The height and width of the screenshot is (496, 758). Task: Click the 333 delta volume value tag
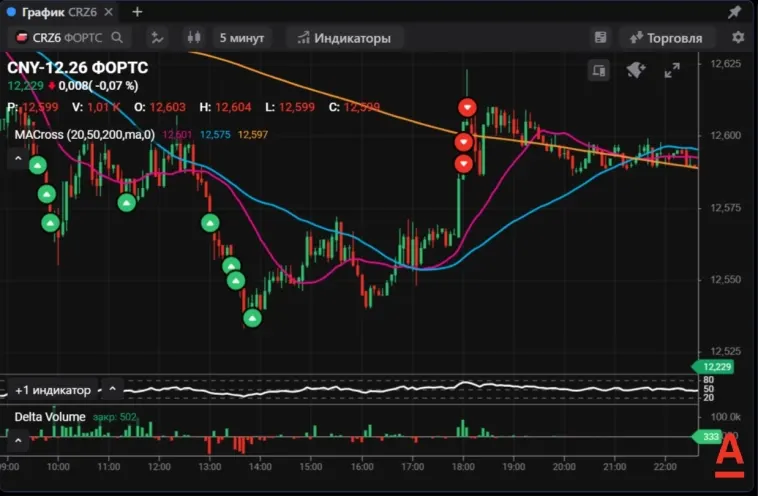pyautogui.click(x=709, y=437)
